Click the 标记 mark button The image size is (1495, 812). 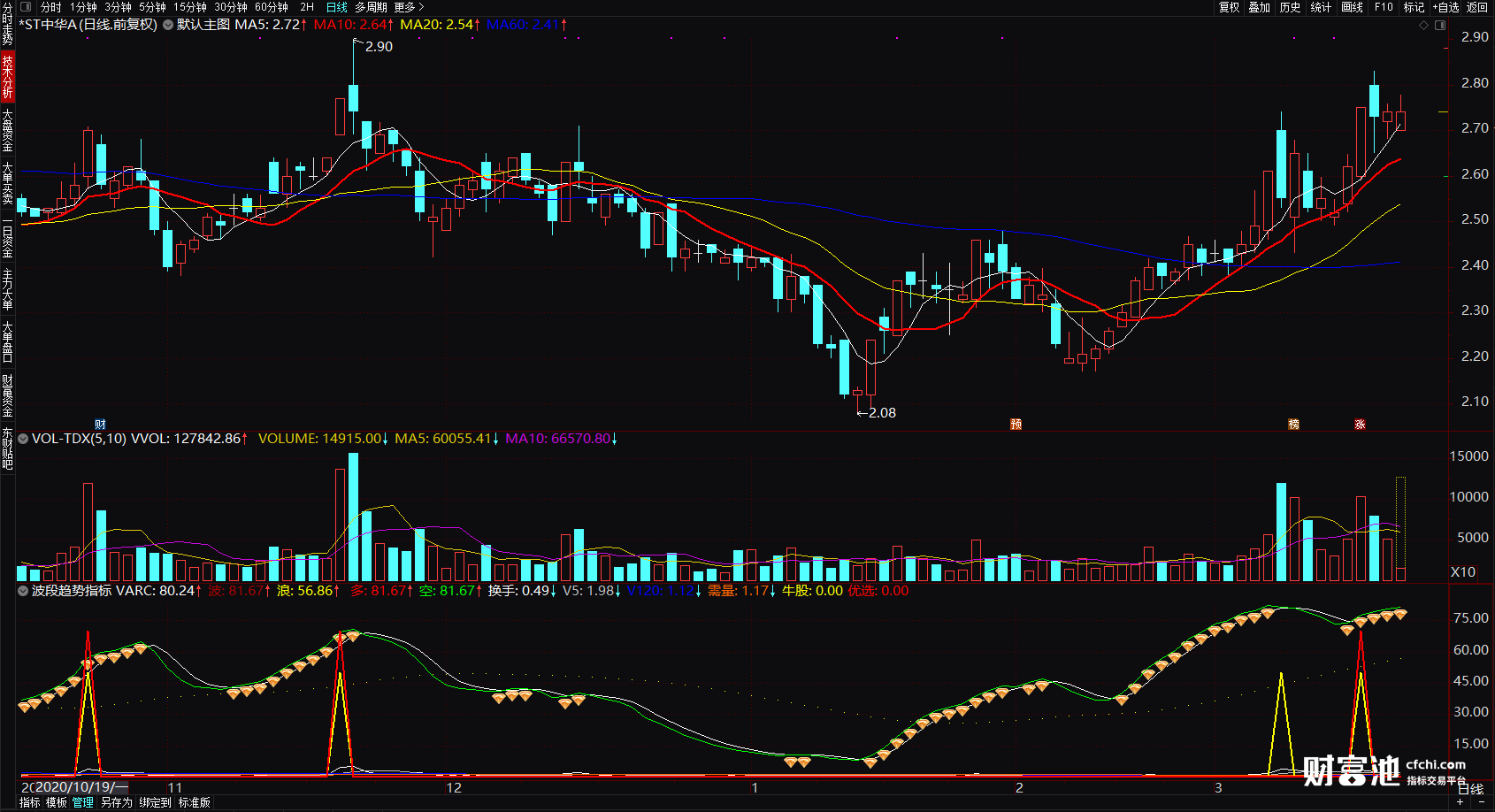[1414, 7]
